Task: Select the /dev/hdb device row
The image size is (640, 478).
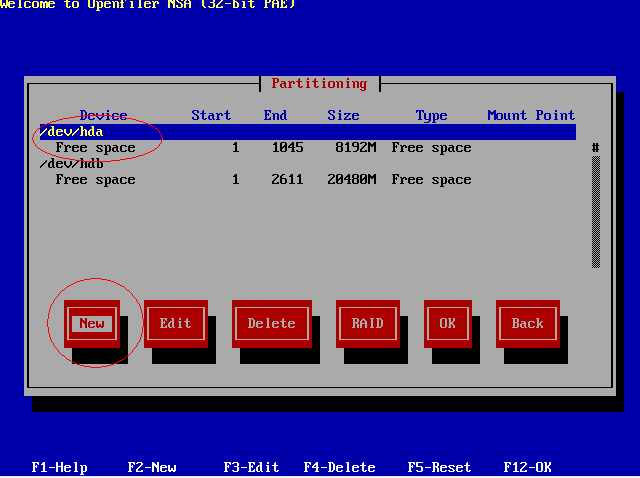Action: point(308,164)
